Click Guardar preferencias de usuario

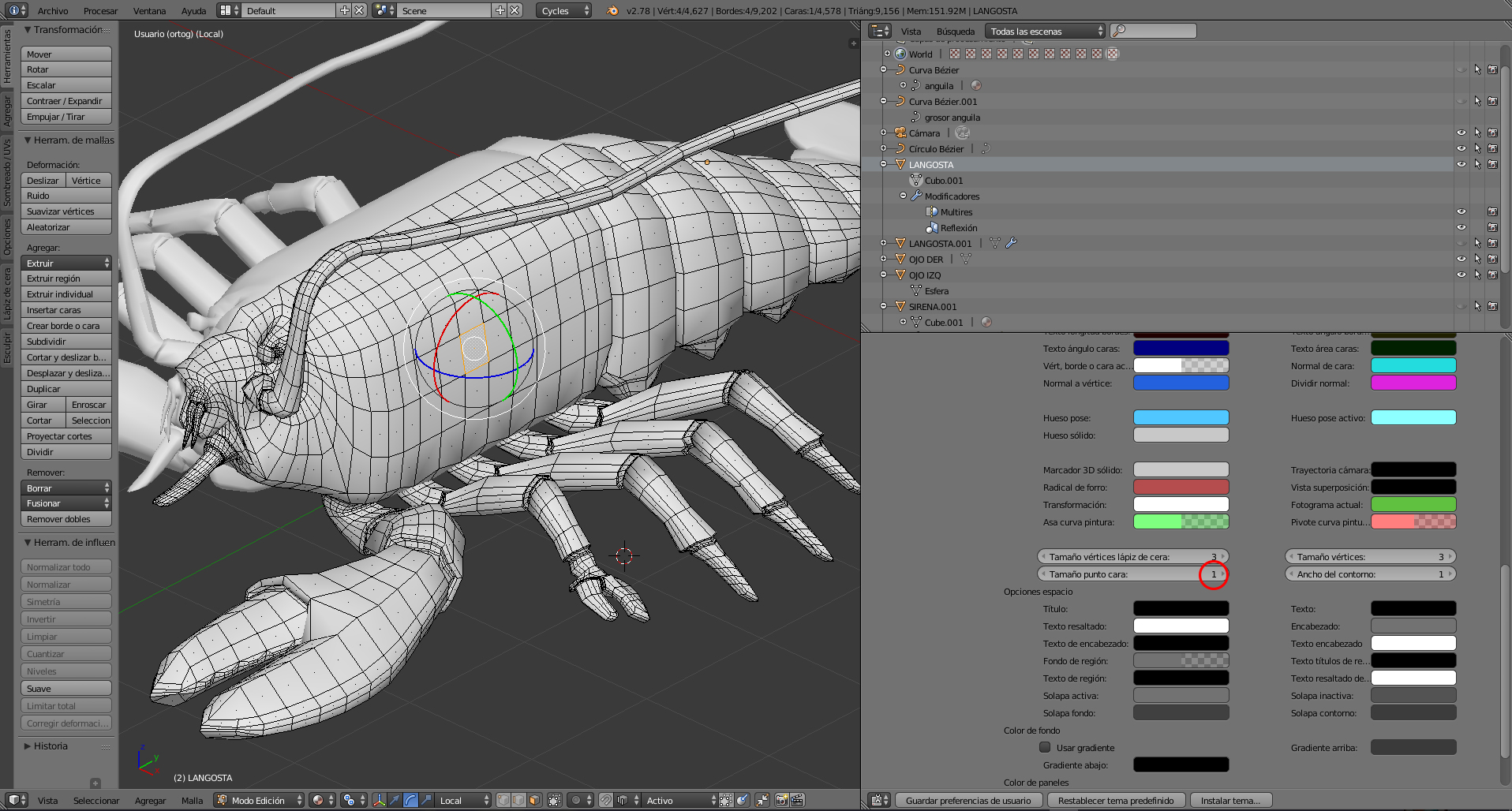click(x=967, y=800)
